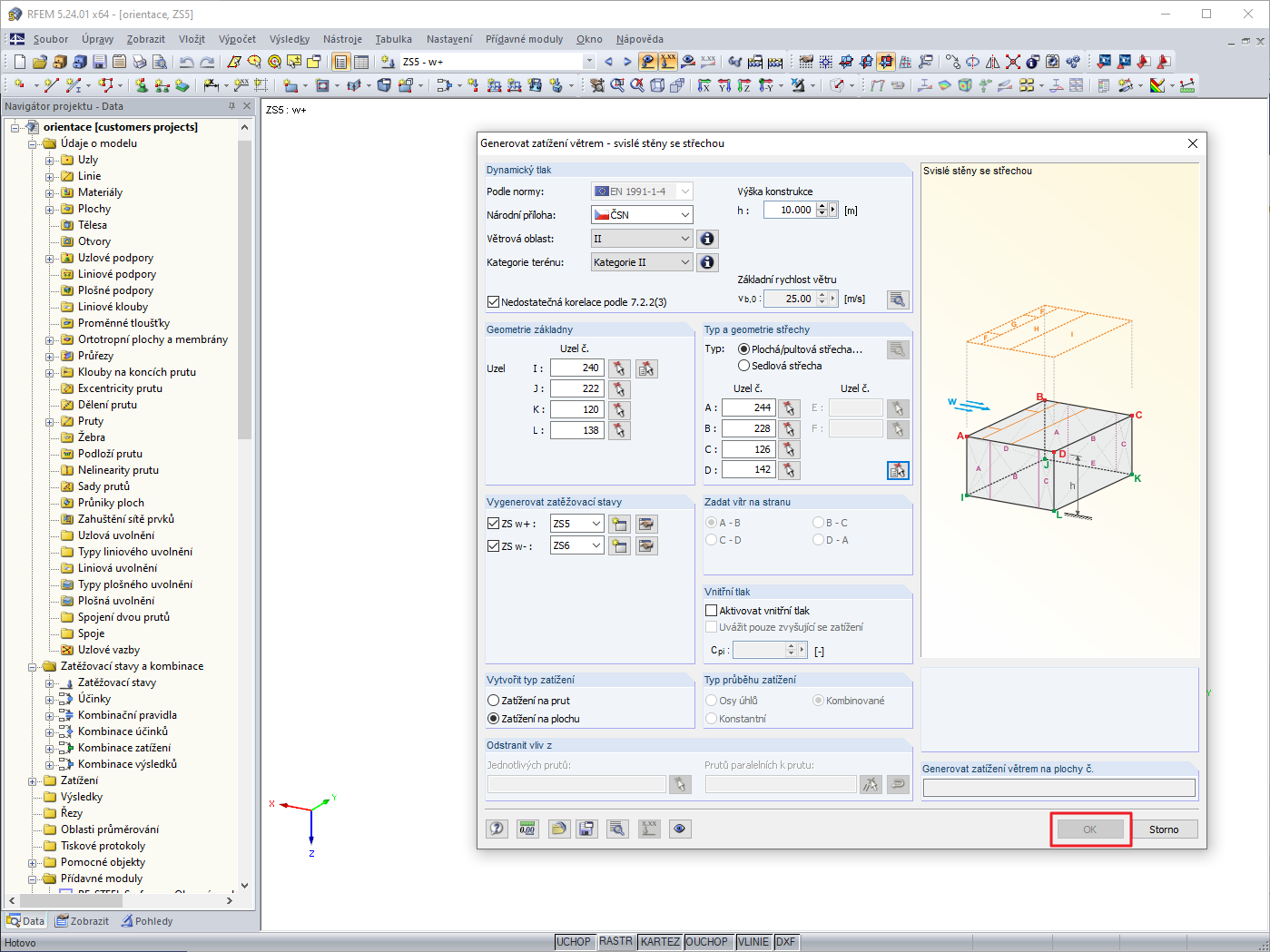This screenshot has width=1270, height=952.
Task: Click the magnifier details icon at dialog bottom
Action: click(x=617, y=829)
